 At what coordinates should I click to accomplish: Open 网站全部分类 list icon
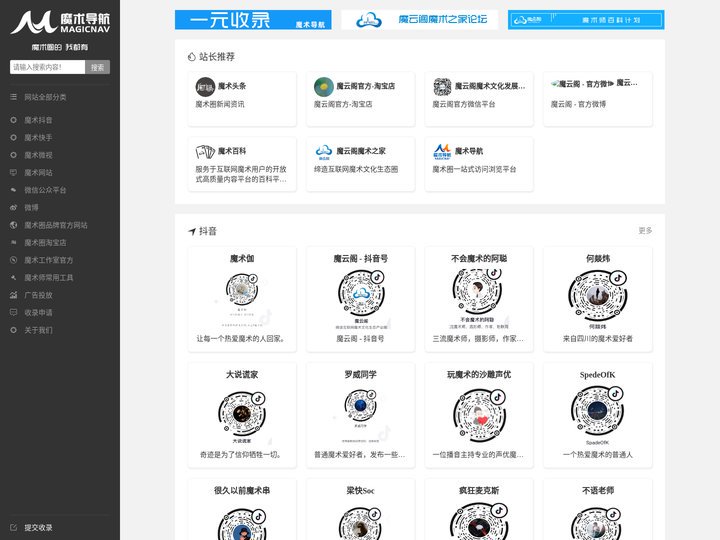[14, 97]
